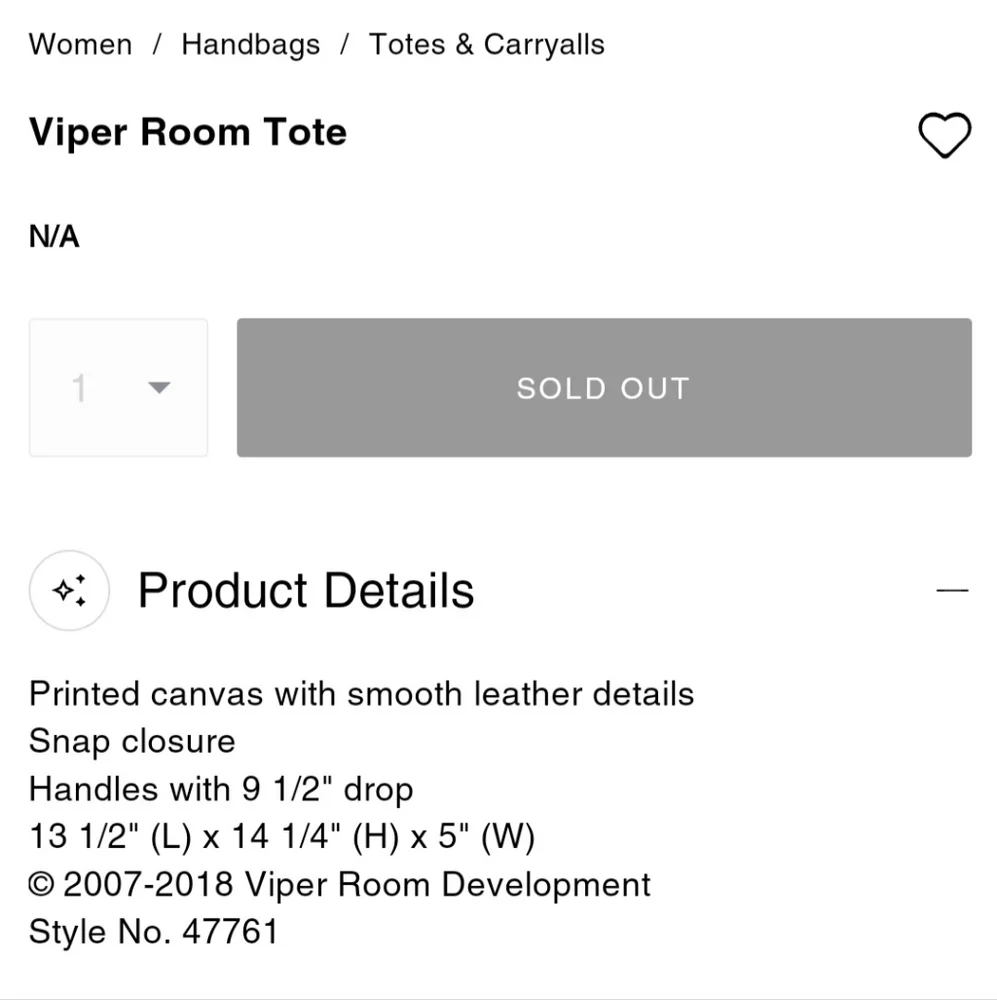The width and height of the screenshot is (997, 1000).
Task: Click the Snap closure detail line
Action: tap(132, 741)
